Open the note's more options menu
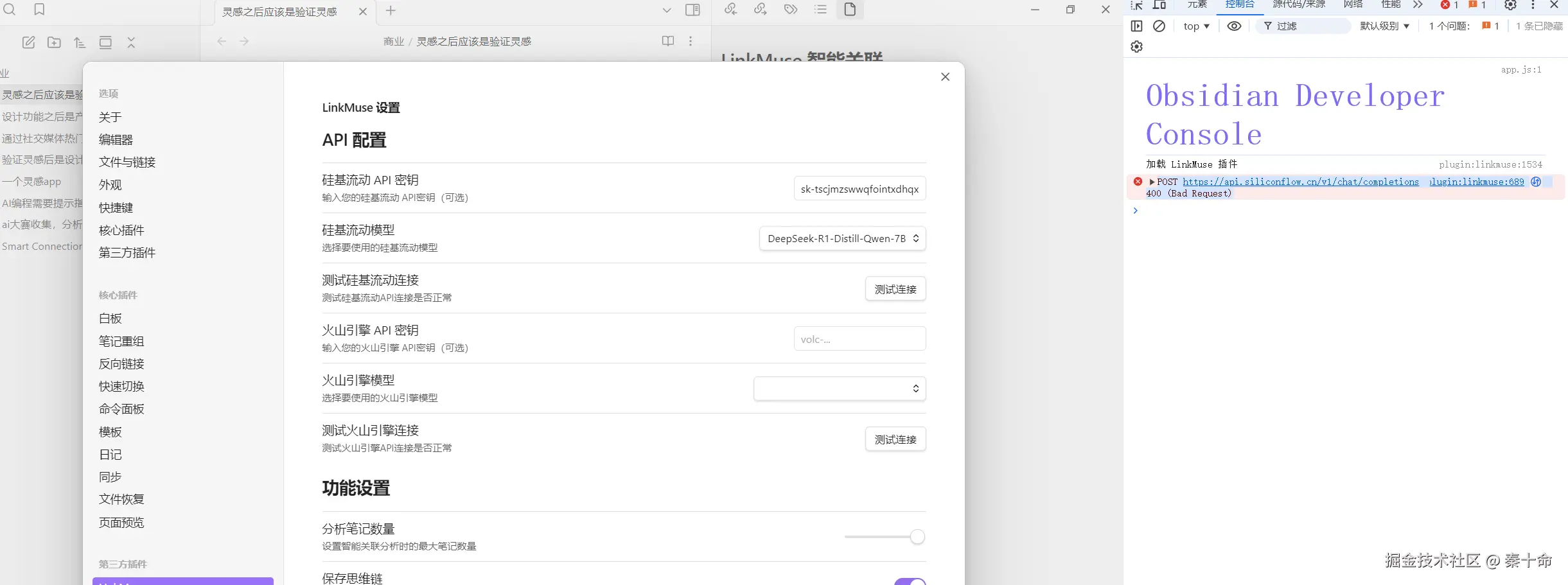Screen dimensions: 1568x585 (x=691, y=41)
